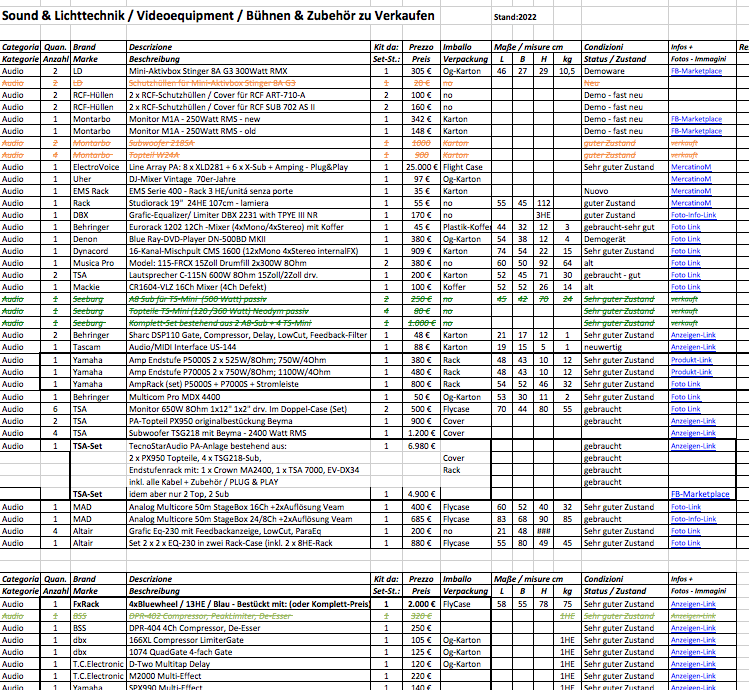The width and height of the screenshot is (749, 690).
Task: Open Anzeigen-Link for M2000 Multi-Effect
Action: [x=693, y=676]
